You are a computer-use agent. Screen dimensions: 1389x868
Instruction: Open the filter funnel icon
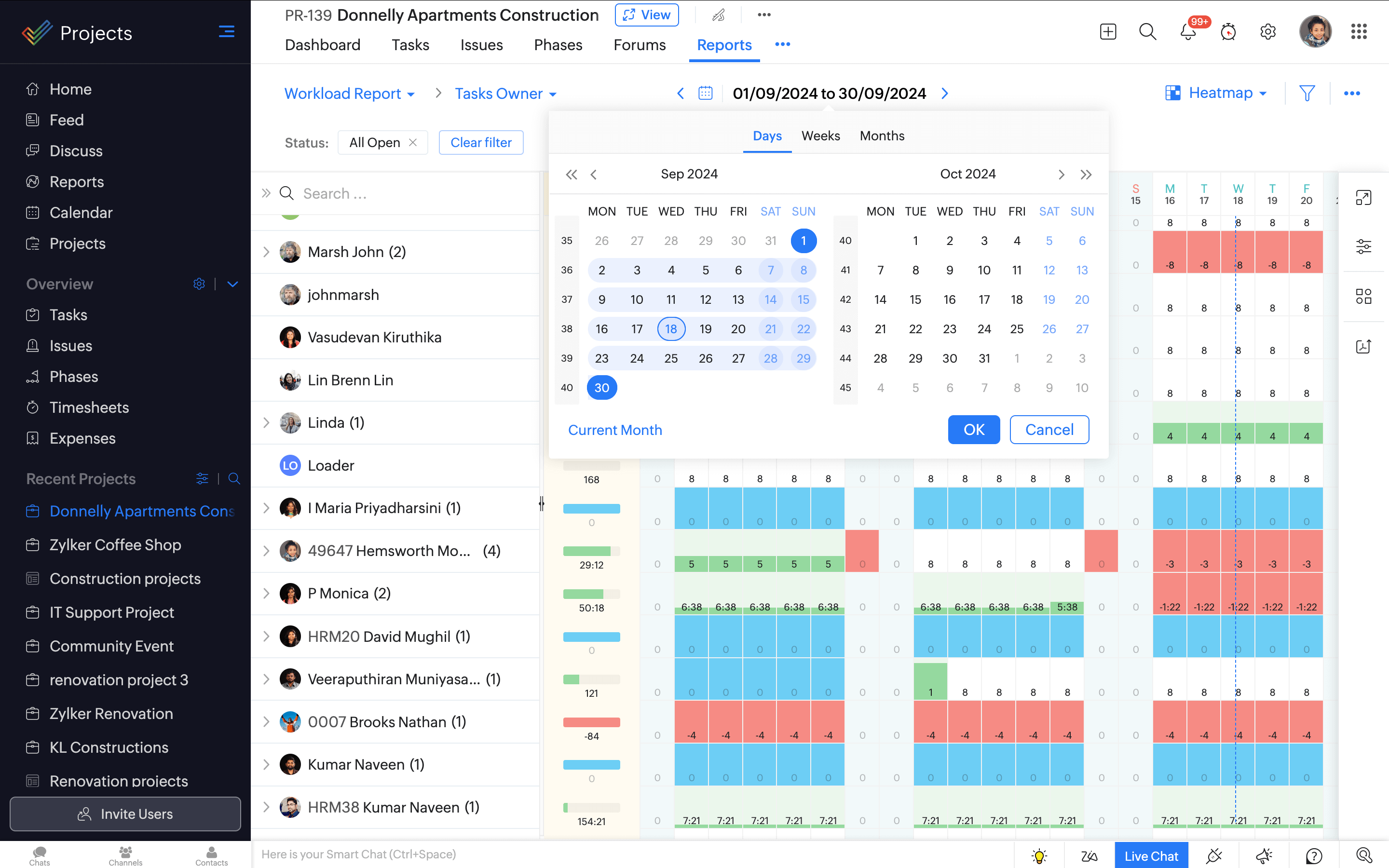tap(1307, 93)
